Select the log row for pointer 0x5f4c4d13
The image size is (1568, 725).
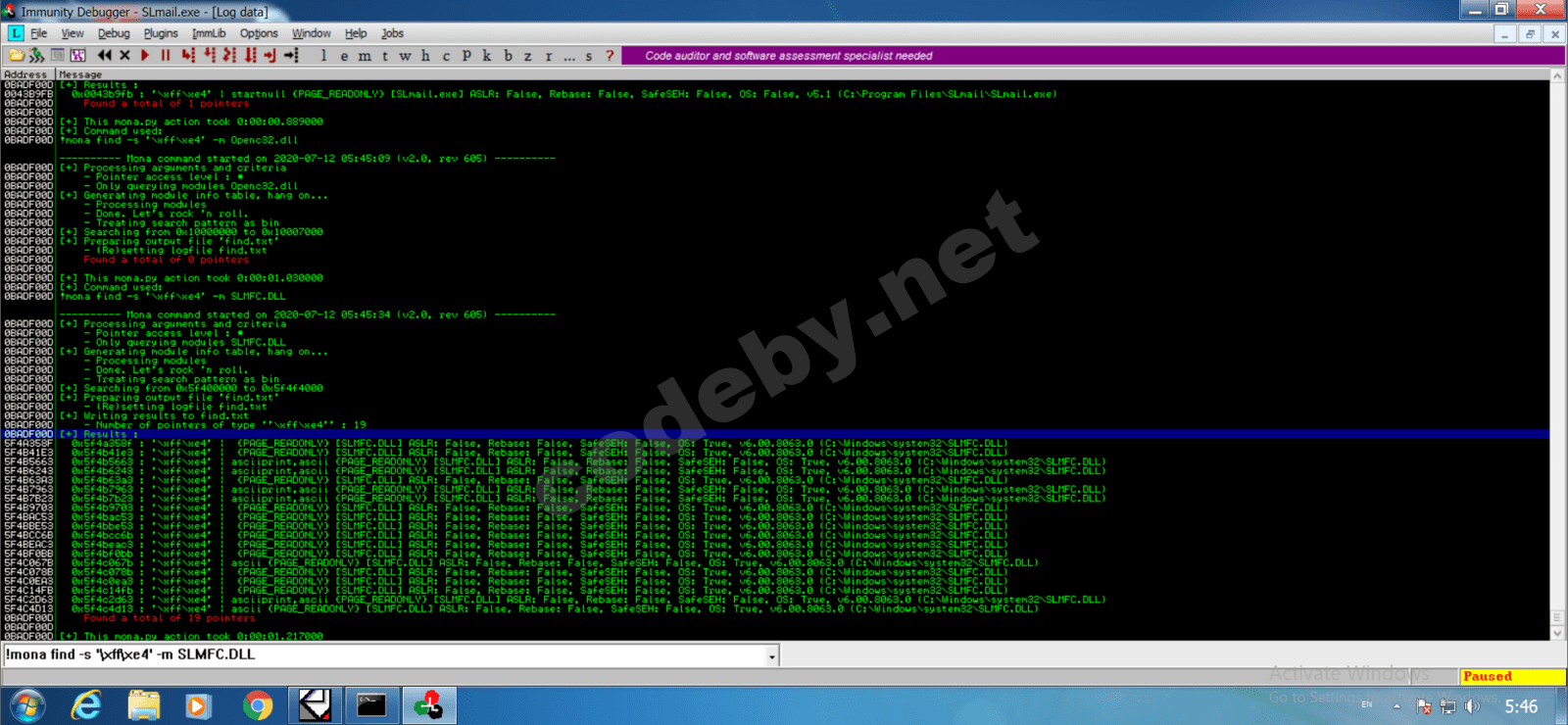point(775,608)
